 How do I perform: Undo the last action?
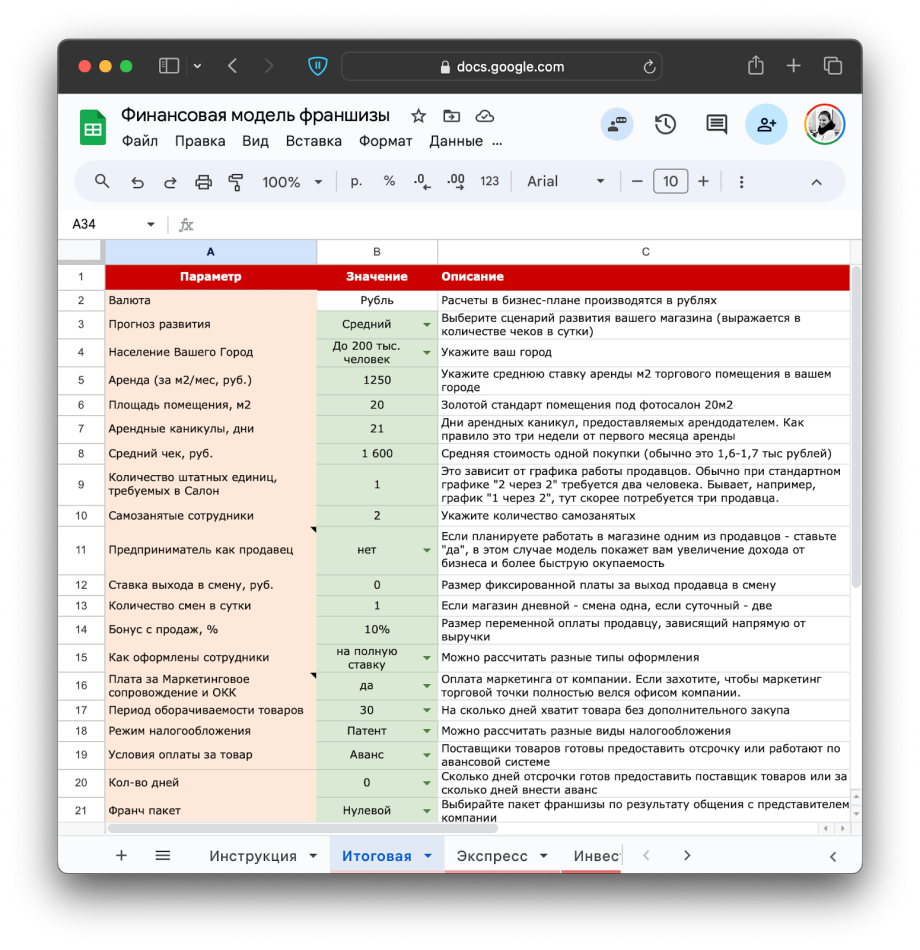pyautogui.click(x=138, y=182)
